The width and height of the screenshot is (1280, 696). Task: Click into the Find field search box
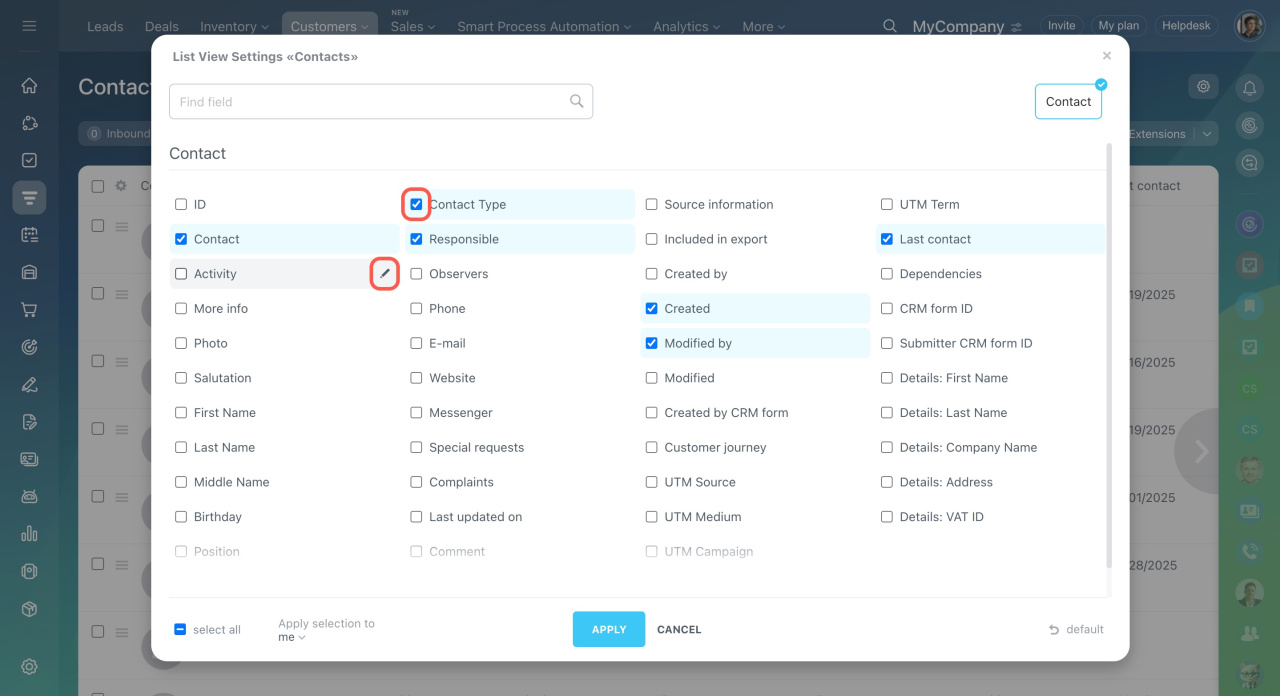(x=370, y=102)
